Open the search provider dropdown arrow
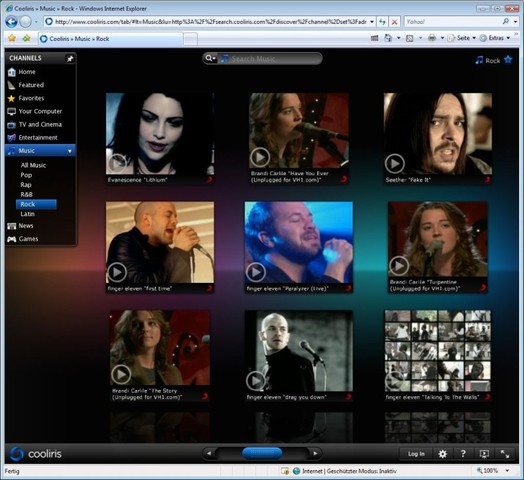The width and height of the screenshot is (524, 480). click(x=516, y=22)
